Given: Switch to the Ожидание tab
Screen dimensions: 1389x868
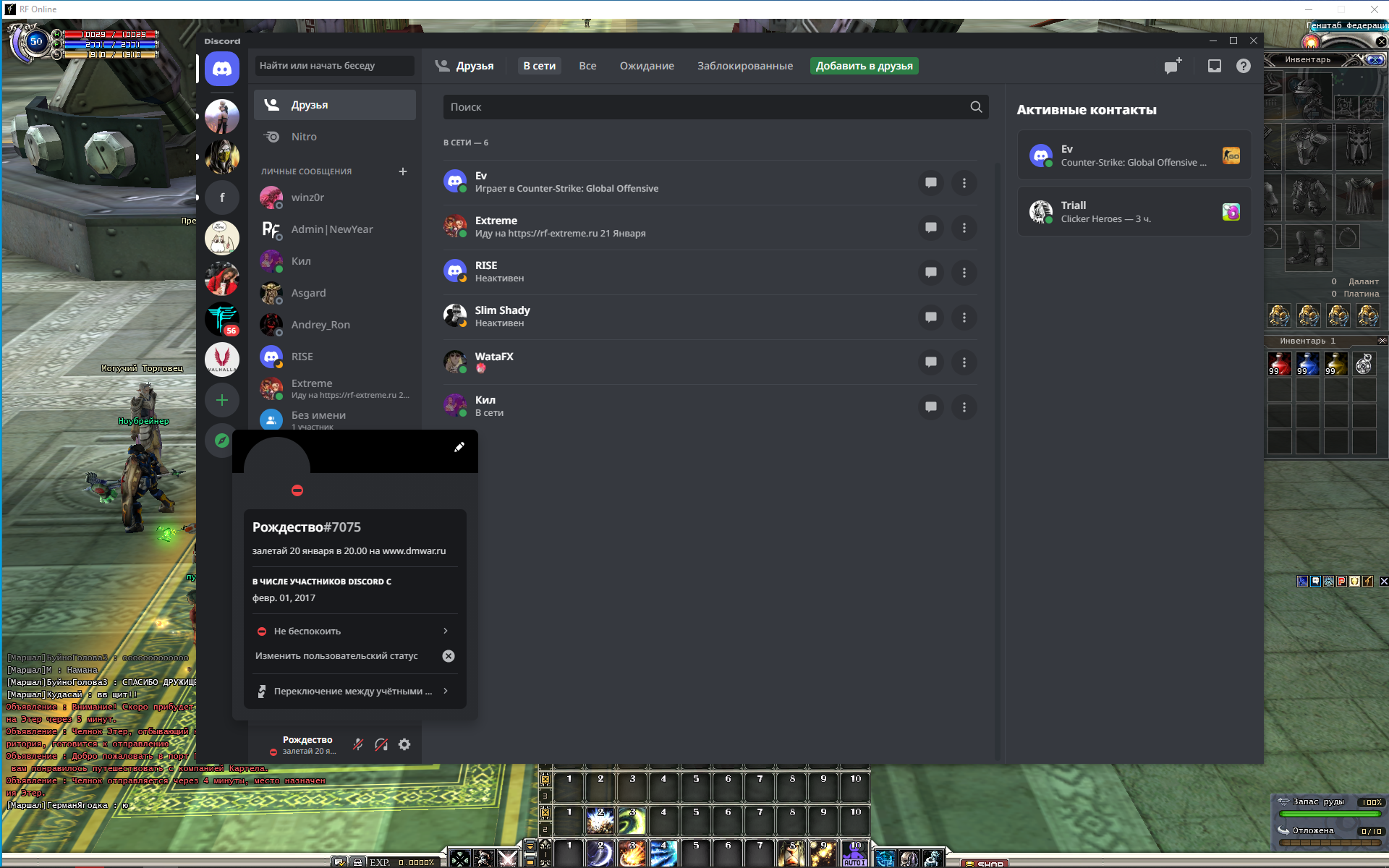Looking at the screenshot, I should [x=647, y=66].
